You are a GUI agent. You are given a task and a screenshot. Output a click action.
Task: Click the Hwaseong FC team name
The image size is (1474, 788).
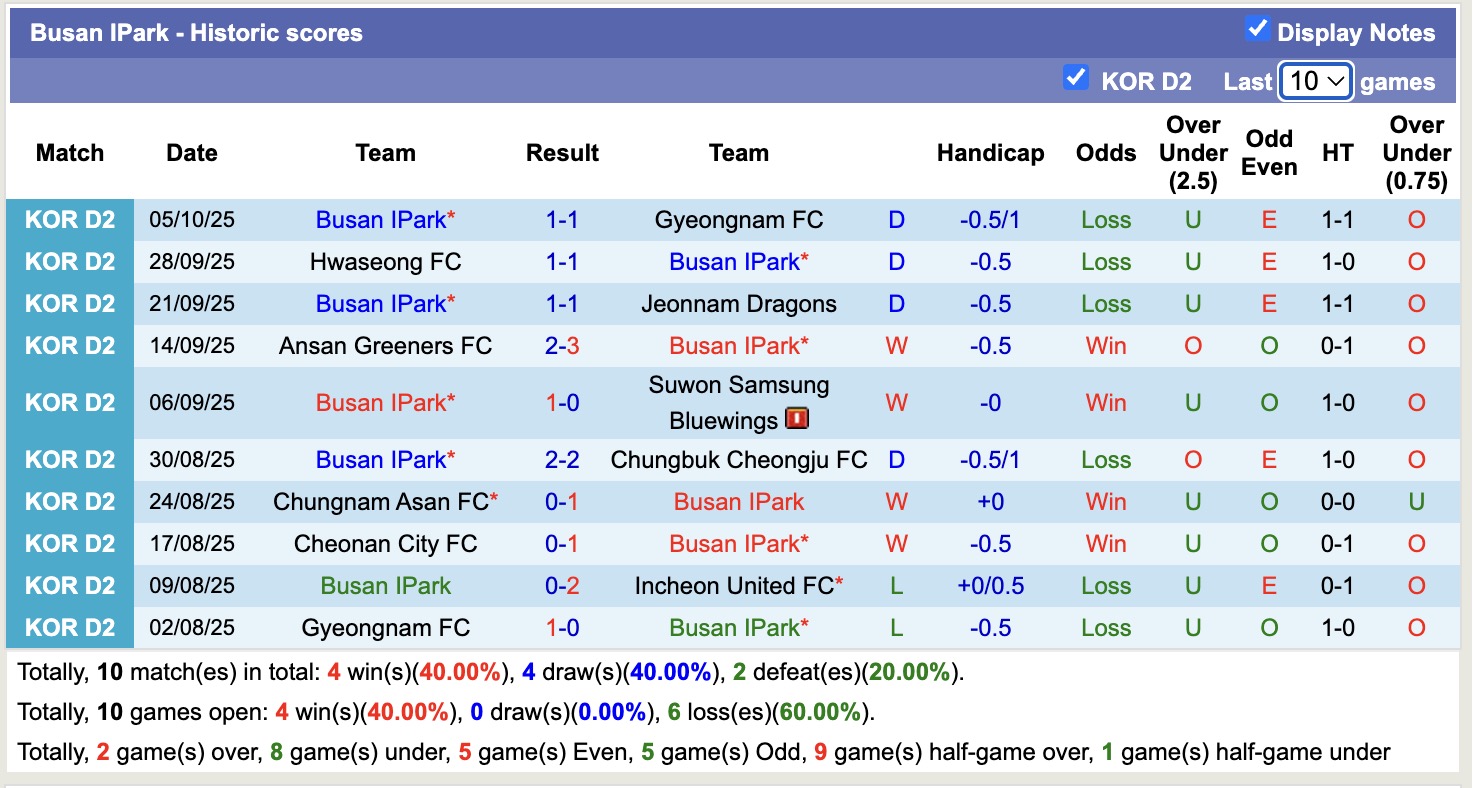coord(385,261)
